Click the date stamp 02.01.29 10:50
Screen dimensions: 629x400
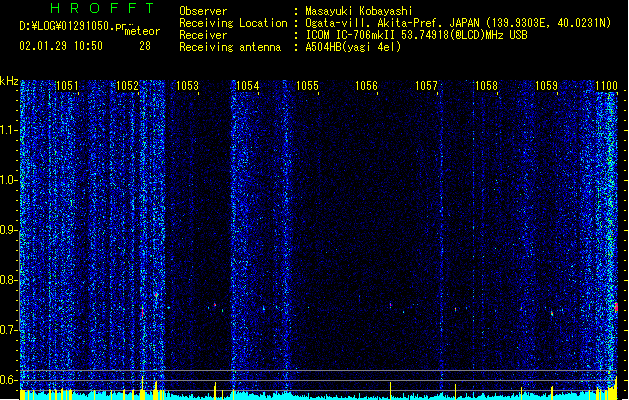pyautogui.click(x=61, y=46)
